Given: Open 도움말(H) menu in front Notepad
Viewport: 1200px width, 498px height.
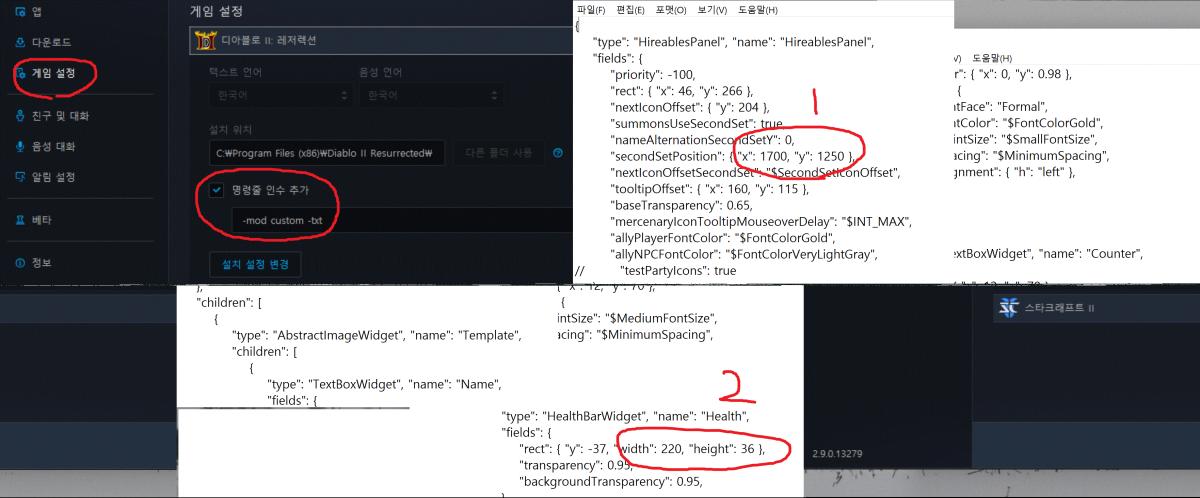Looking at the screenshot, I should 757,10.
